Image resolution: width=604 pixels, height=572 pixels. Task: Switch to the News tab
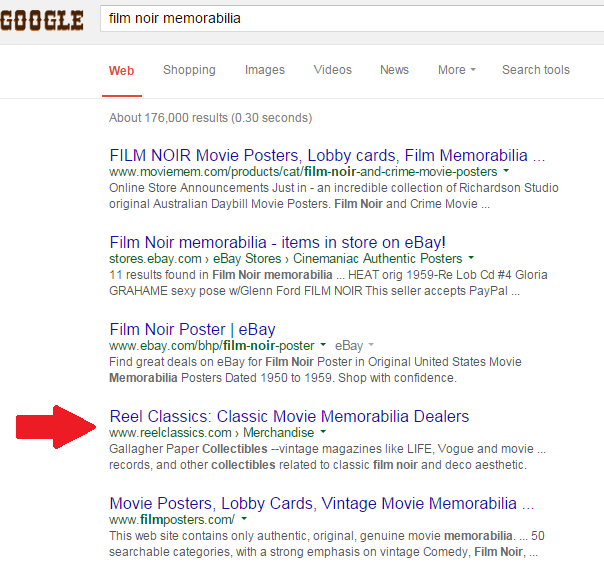(394, 70)
